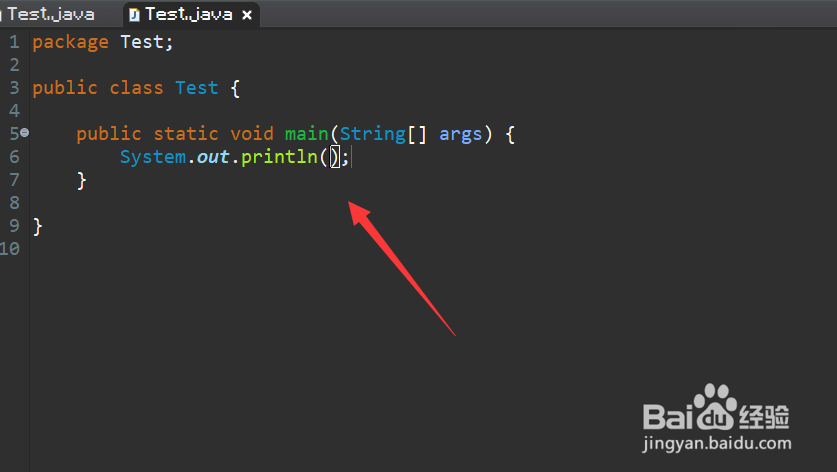837x472 pixels.
Task: Click the main method name
Action: pos(306,133)
